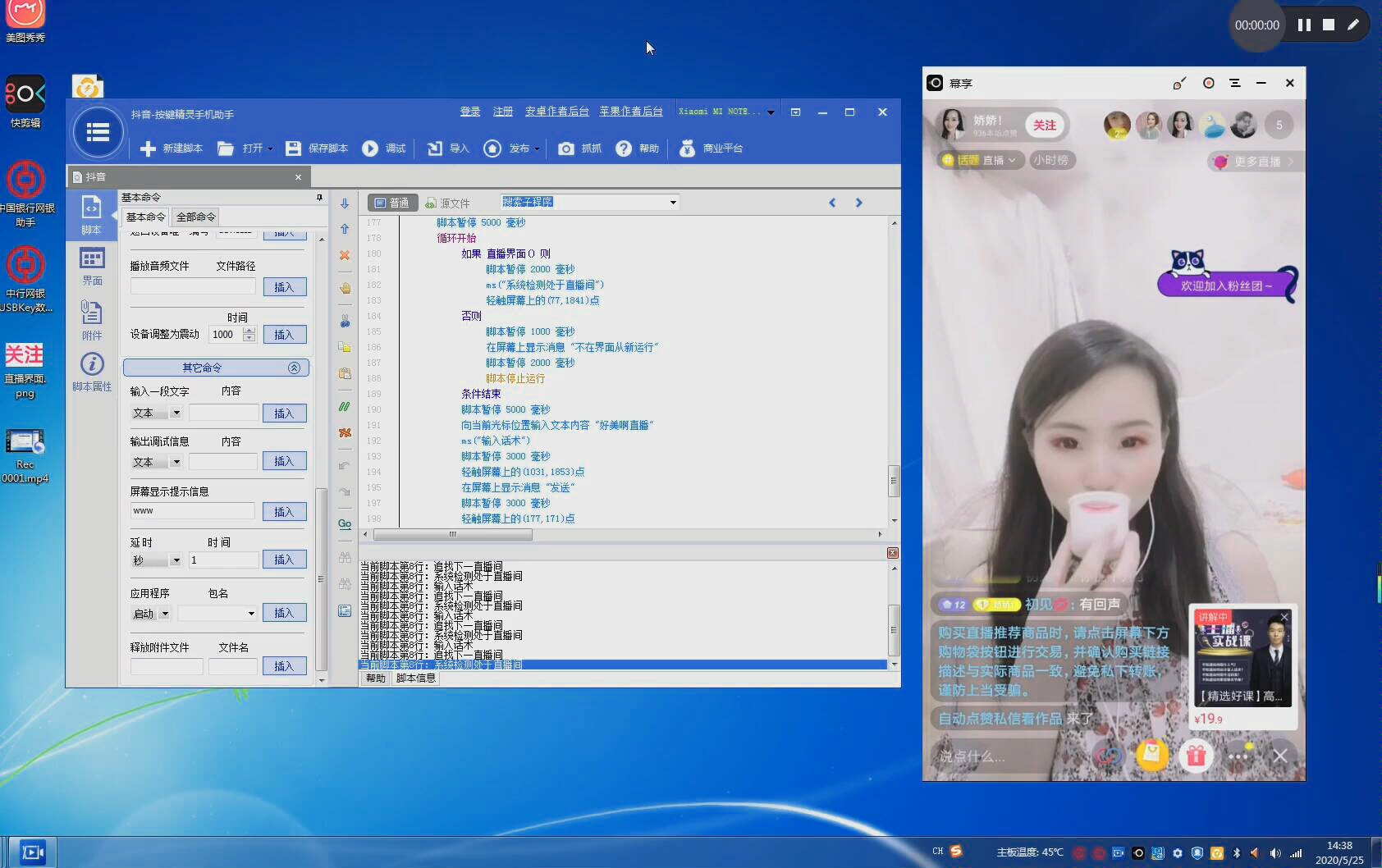Click the green comment slashes icon

[345, 406]
